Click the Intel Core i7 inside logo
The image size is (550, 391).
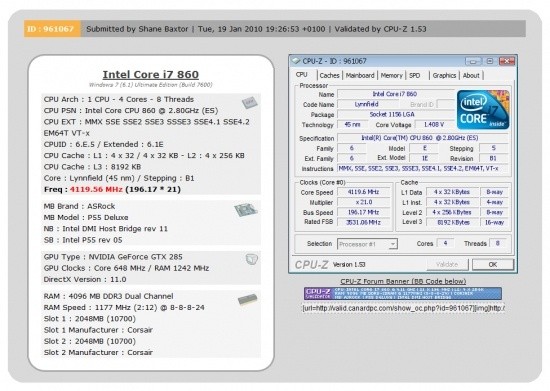click(x=483, y=109)
